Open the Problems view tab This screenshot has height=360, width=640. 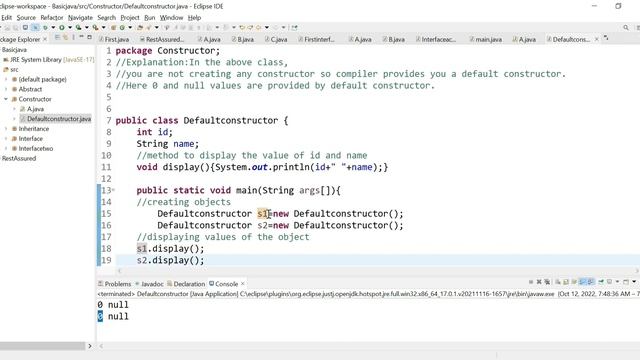point(115,284)
